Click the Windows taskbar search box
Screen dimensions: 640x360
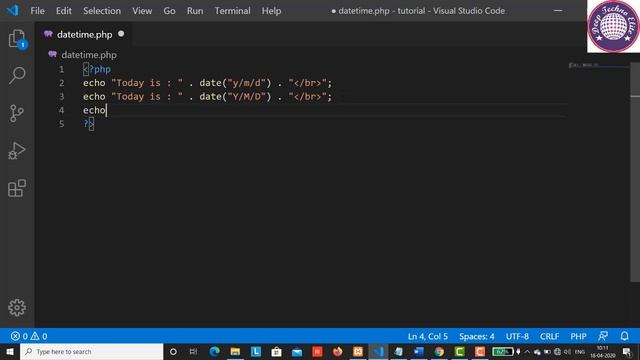click(91, 351)
